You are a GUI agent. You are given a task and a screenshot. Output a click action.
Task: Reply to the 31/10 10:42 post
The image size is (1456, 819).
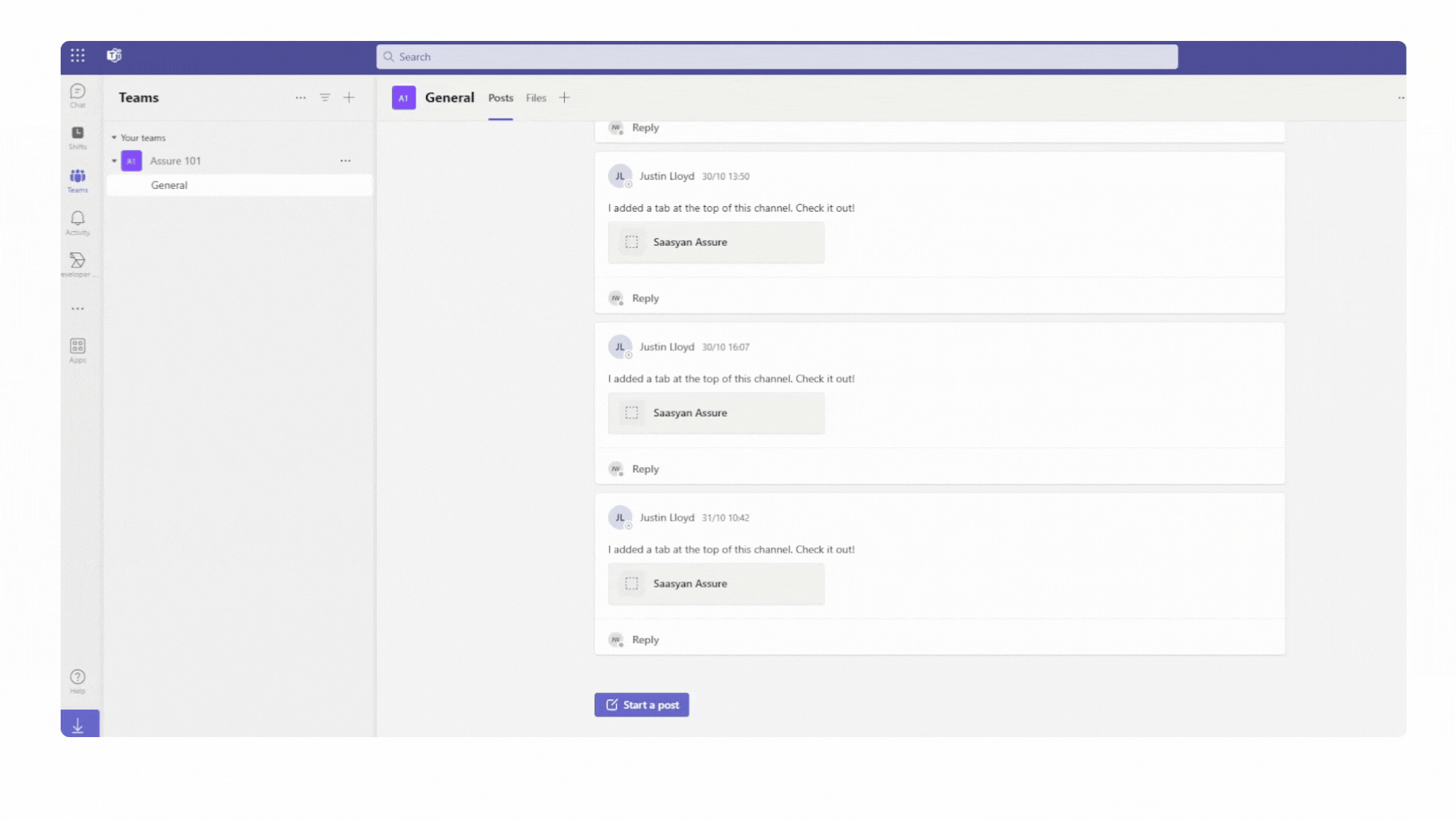(645, 639)
